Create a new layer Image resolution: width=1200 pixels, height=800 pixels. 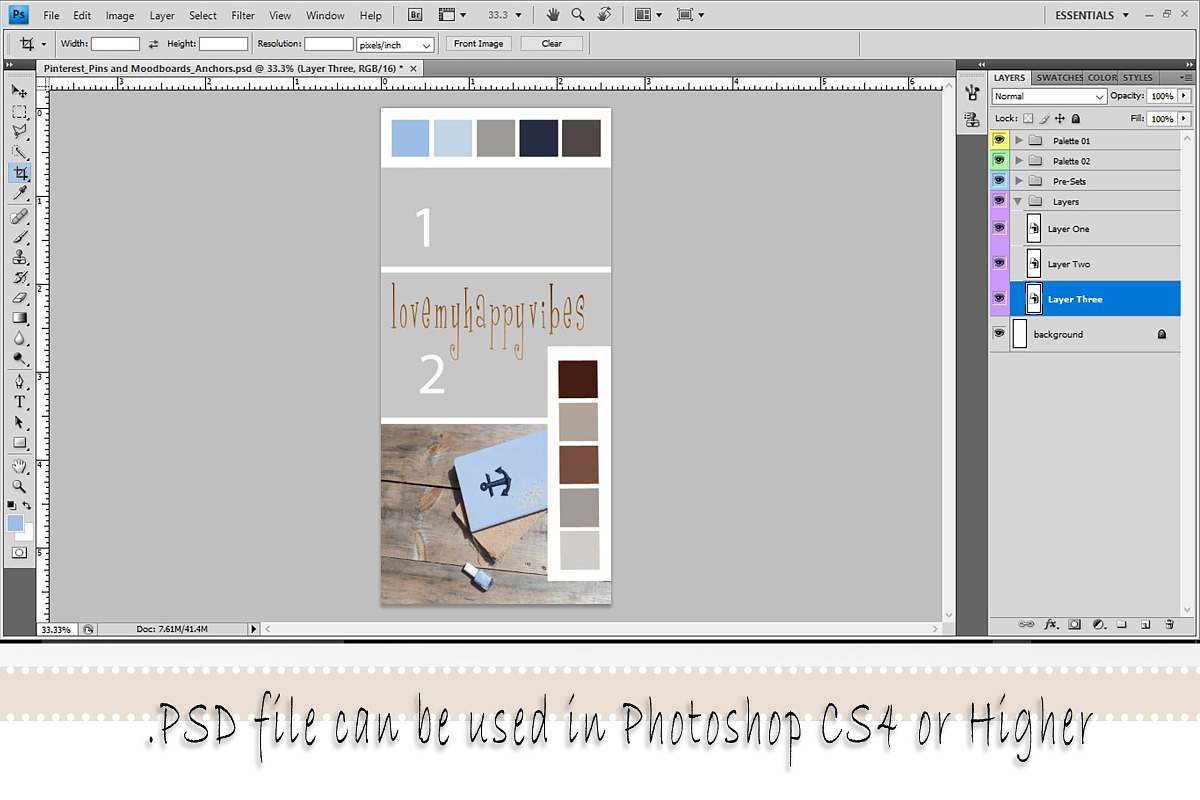1146,624
